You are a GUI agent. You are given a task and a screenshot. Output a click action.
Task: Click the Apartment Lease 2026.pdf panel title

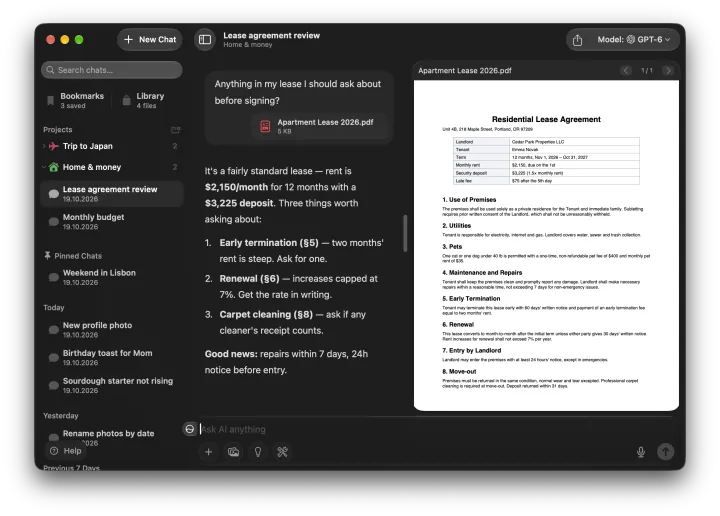[465, 71]
